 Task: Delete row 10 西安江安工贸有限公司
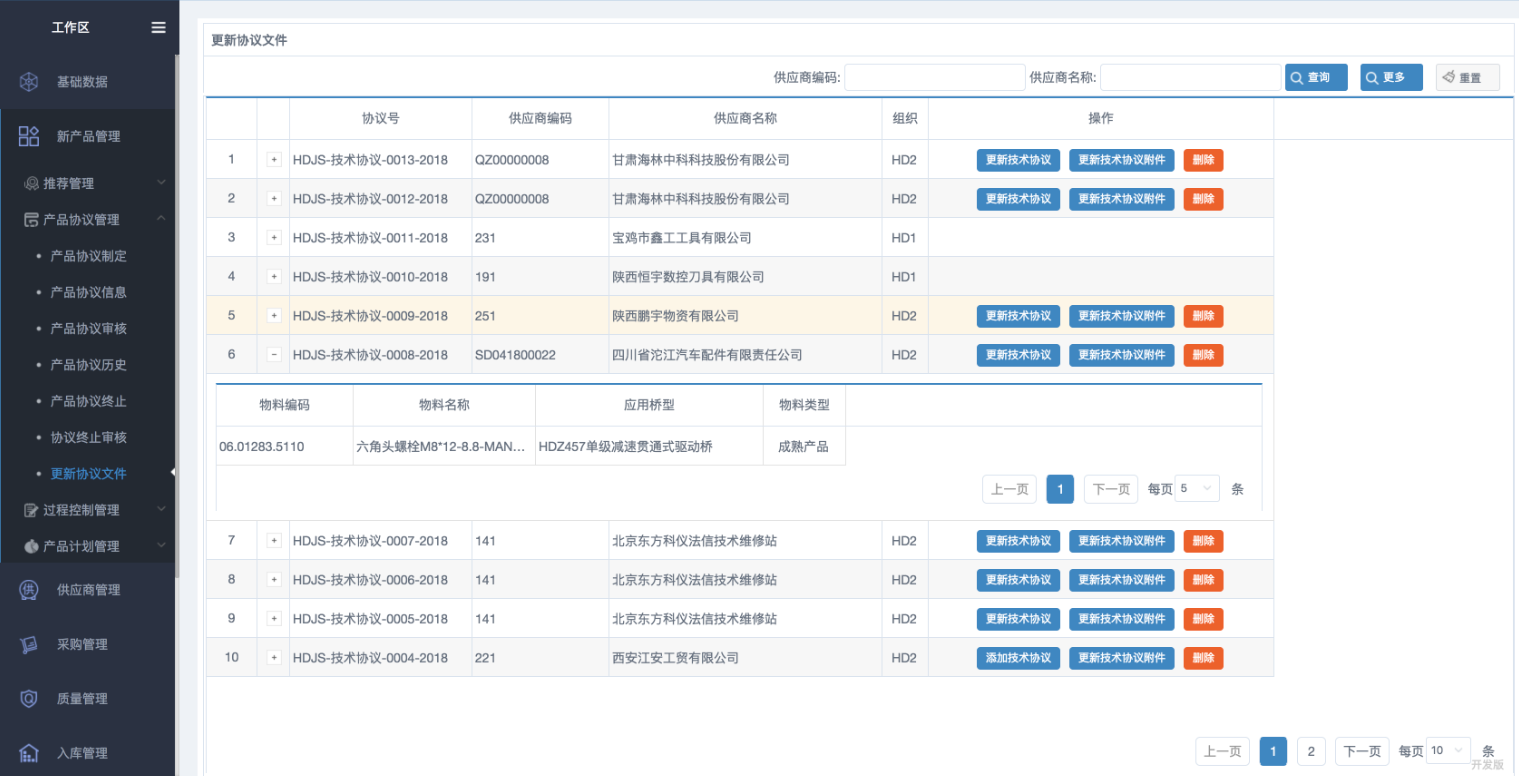[1203, 658]
